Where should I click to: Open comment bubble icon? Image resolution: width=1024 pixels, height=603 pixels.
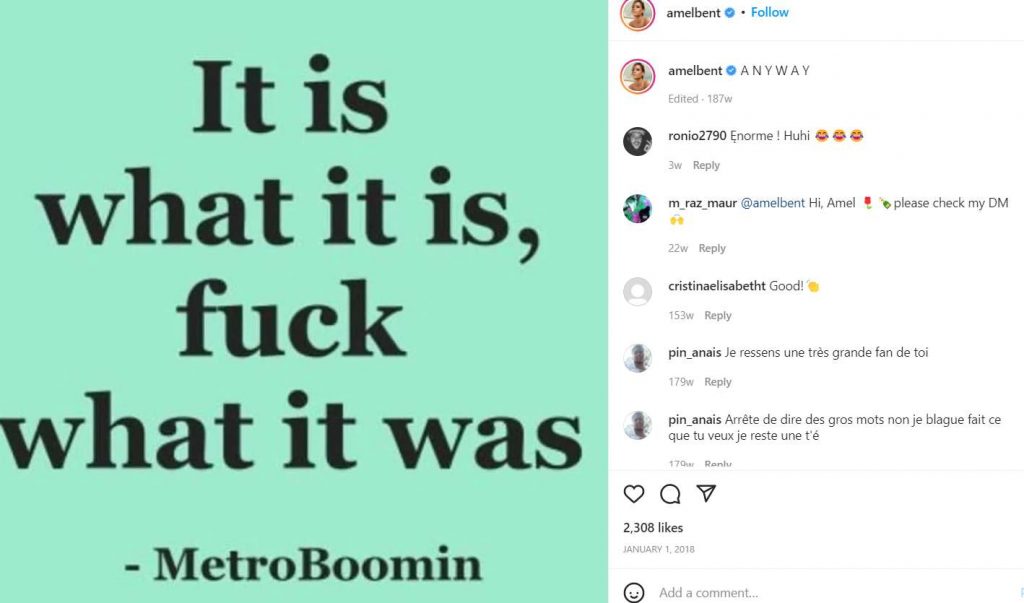point(670,494)
